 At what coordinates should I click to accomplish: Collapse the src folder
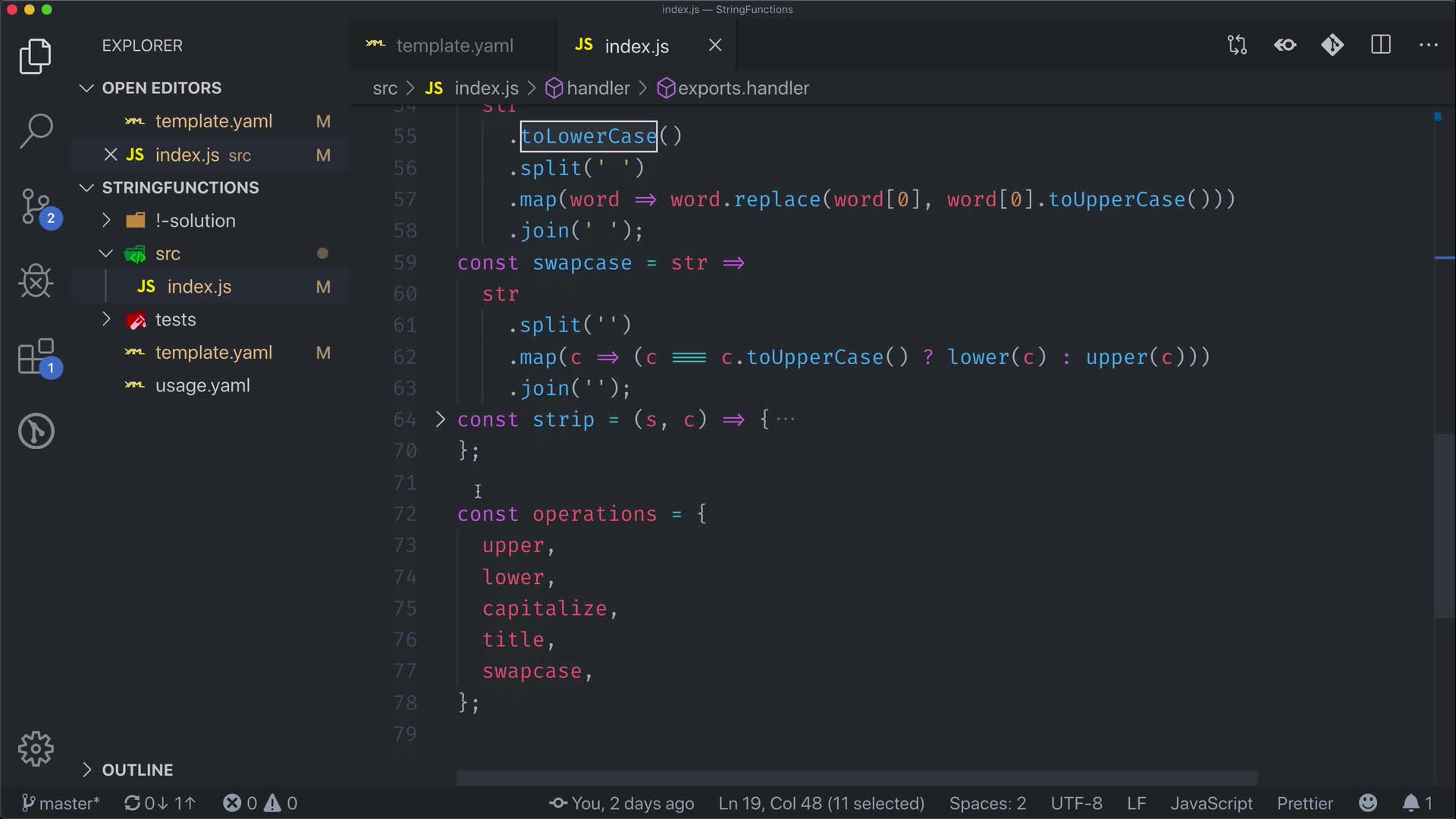click(x=107, y=254)
